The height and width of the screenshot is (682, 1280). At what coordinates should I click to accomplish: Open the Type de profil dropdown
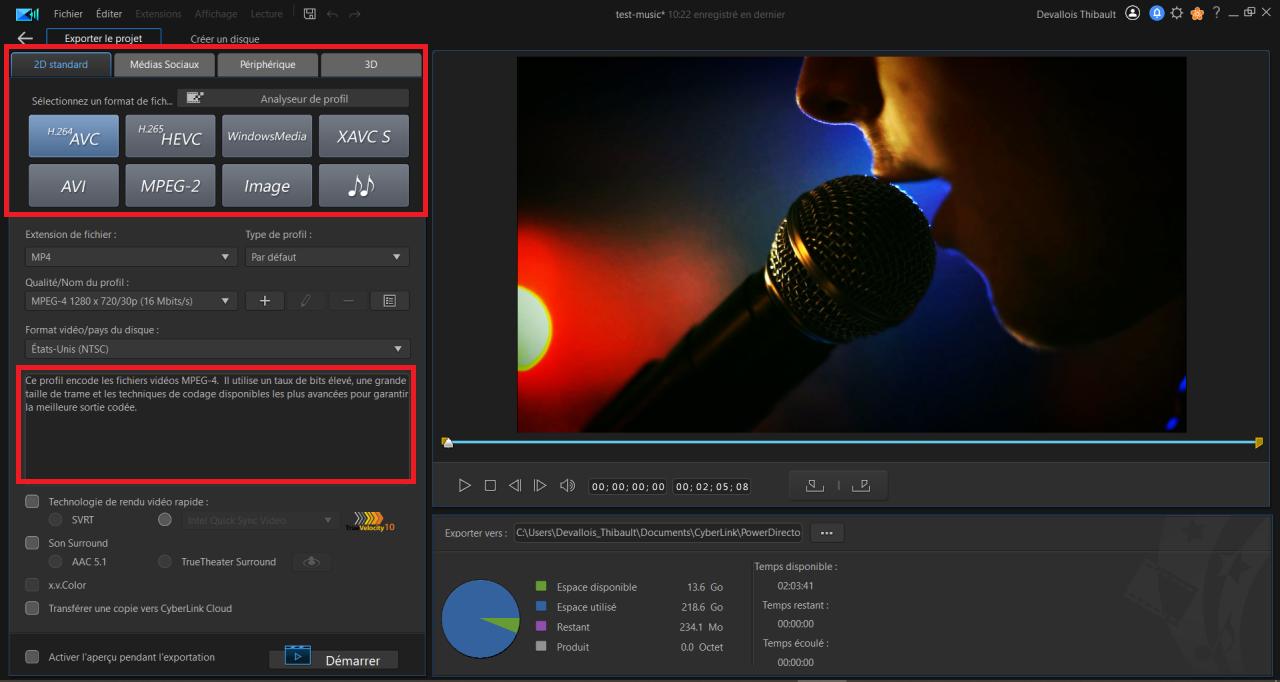click(x=327, y=257)
